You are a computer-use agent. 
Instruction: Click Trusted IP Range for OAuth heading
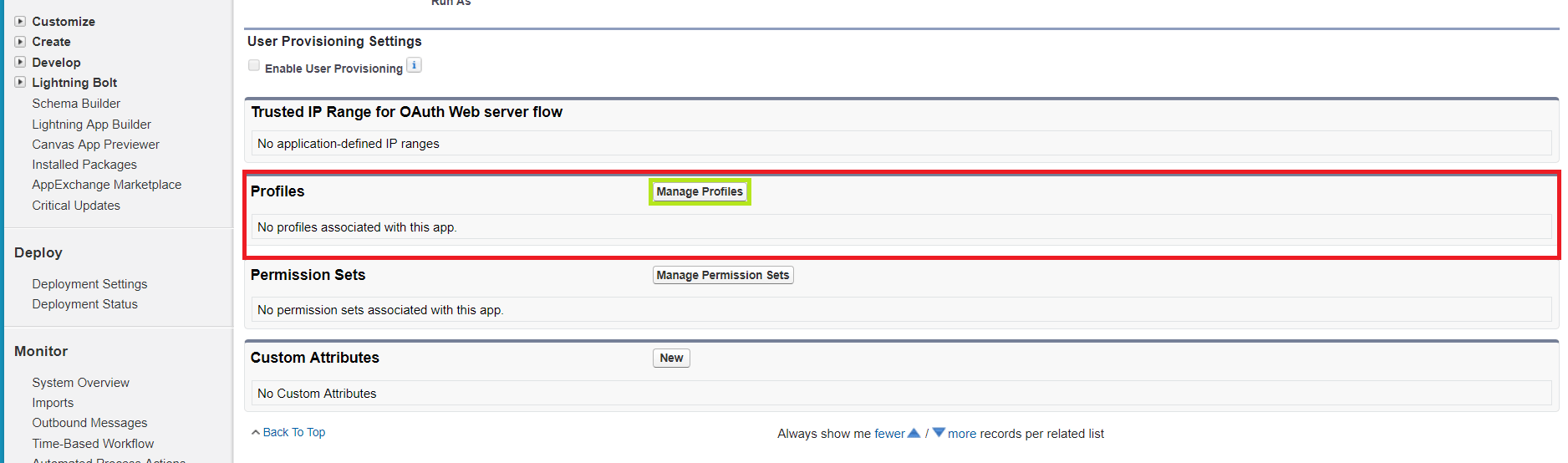point(407,112)
